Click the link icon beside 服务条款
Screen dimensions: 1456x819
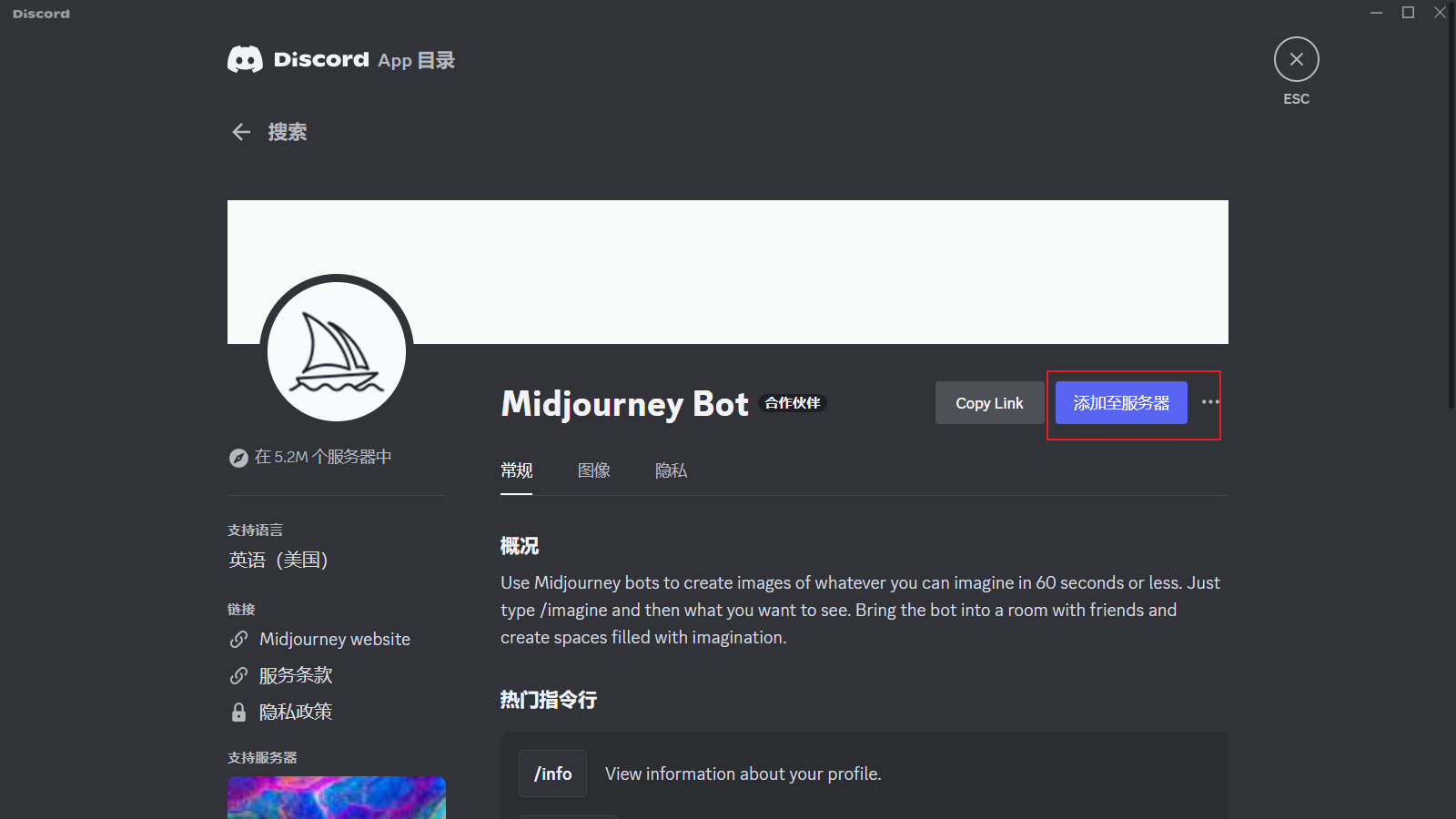point(238,675)
